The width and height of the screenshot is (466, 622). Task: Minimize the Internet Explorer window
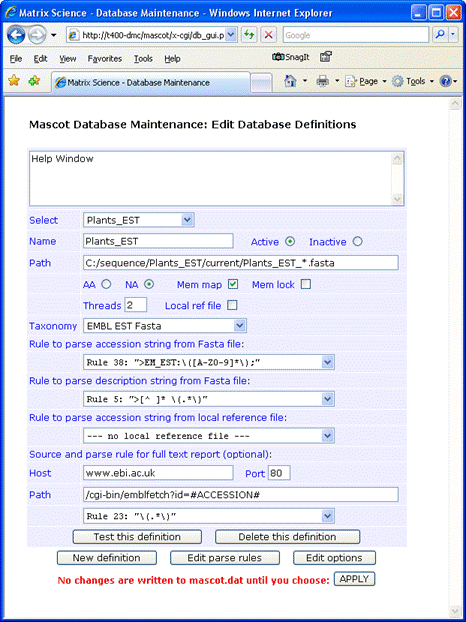419,13
